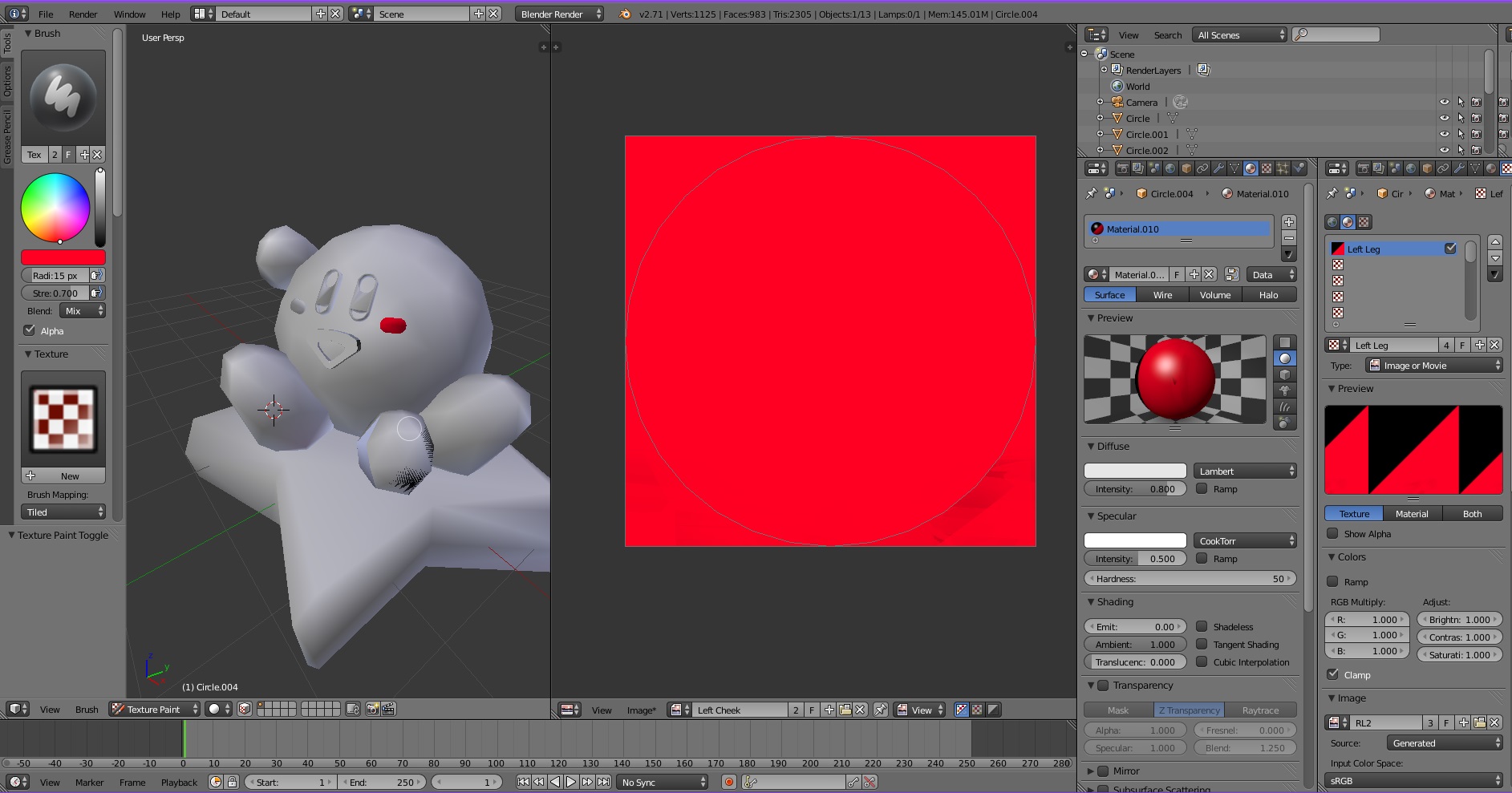Open the Scene properties tab in left properties panel
Screen dimensions: 1512x793
(x=1154, y=168)
